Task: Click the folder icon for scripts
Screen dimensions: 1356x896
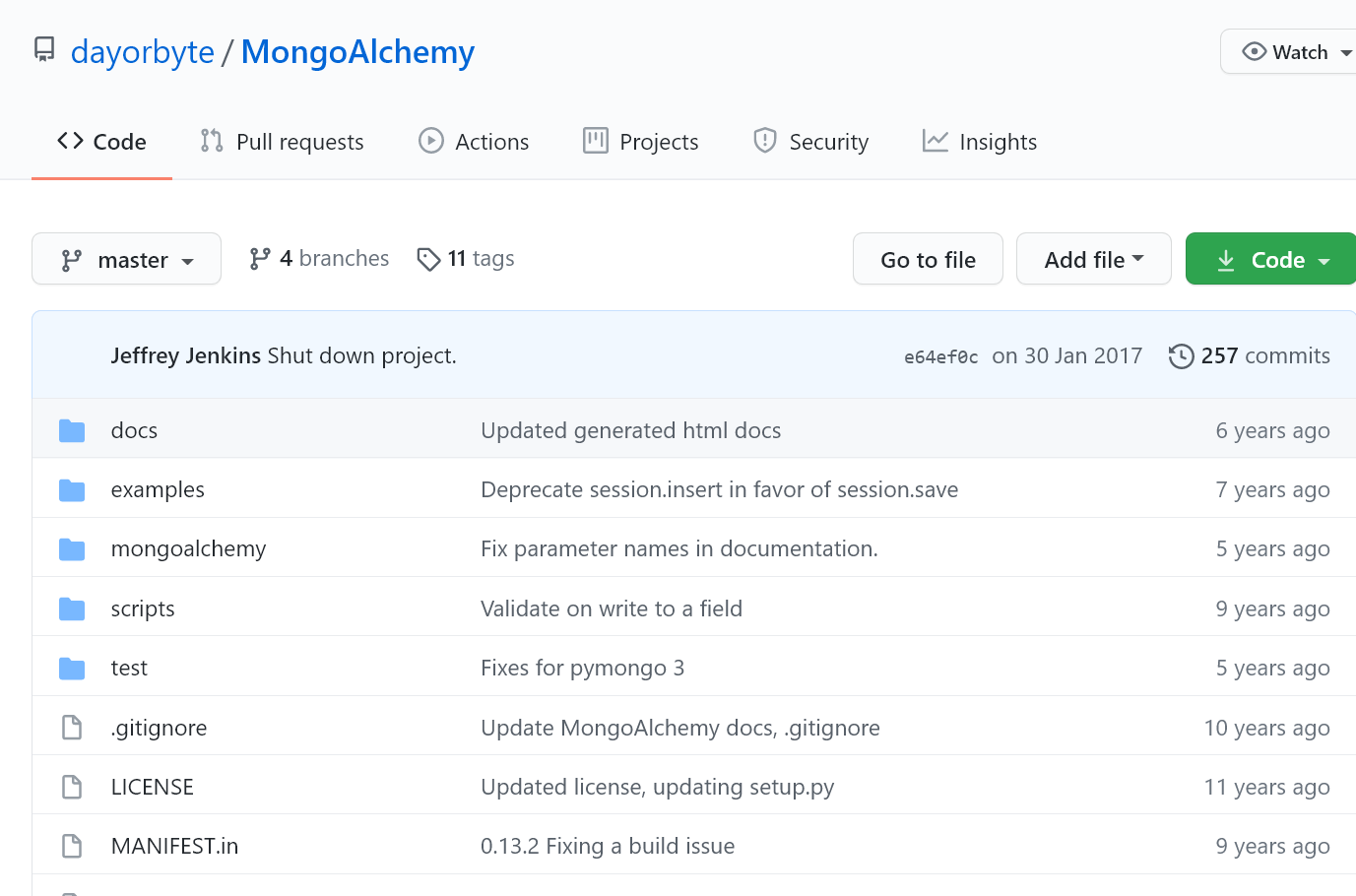Action: pyautogui.click(x=72, y=608)
